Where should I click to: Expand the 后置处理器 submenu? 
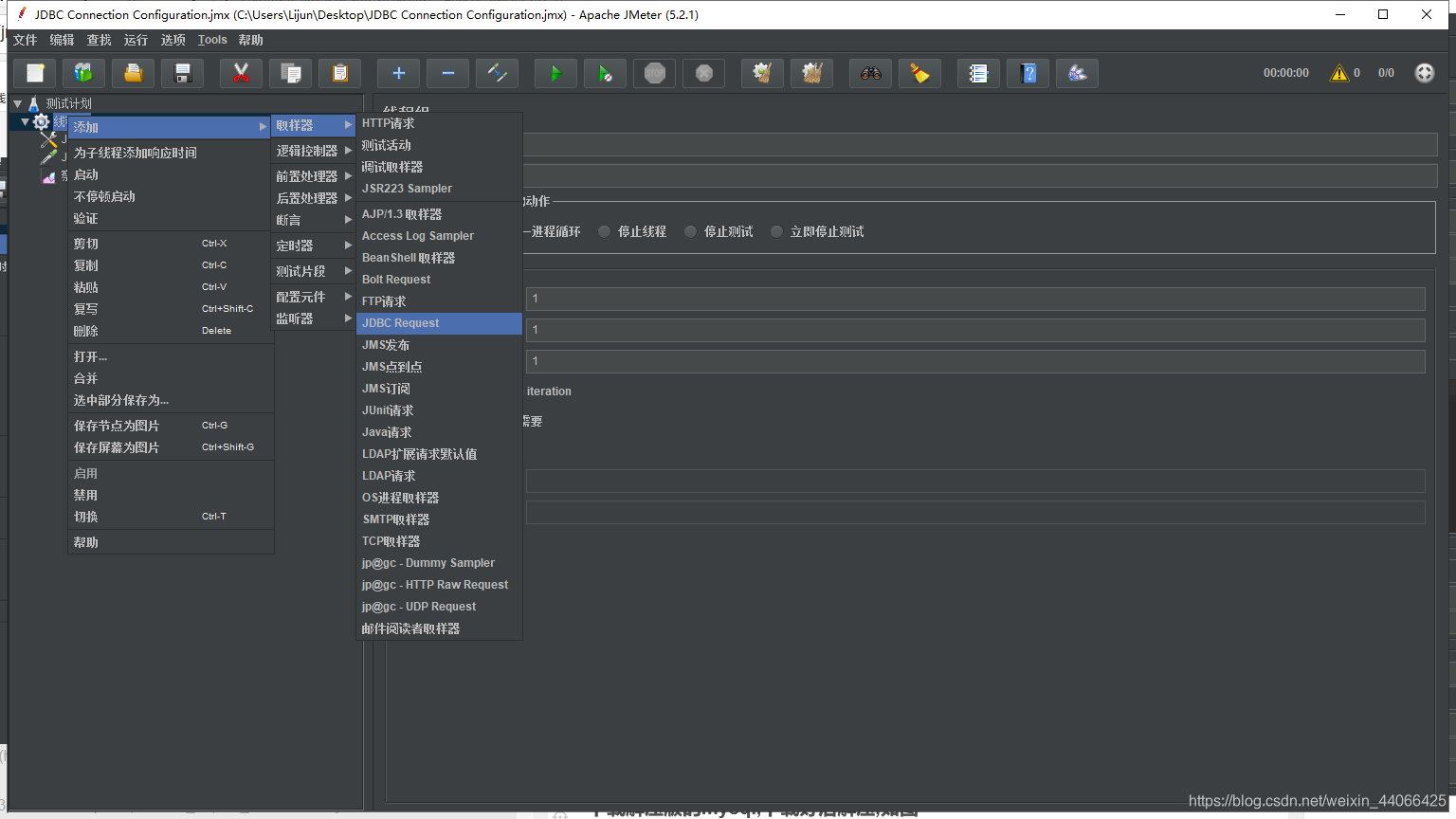tap(314, 198)
